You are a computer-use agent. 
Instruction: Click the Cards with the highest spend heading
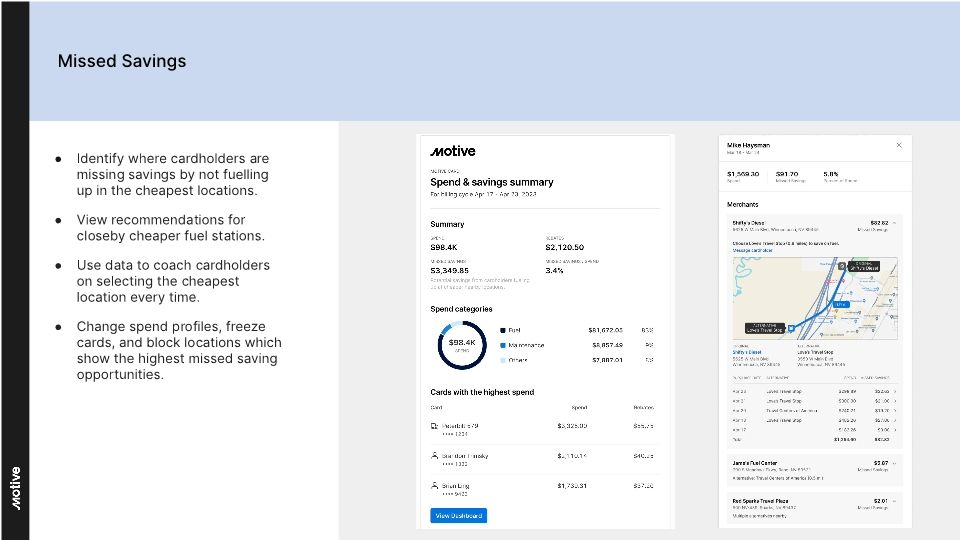click(482, 392)
